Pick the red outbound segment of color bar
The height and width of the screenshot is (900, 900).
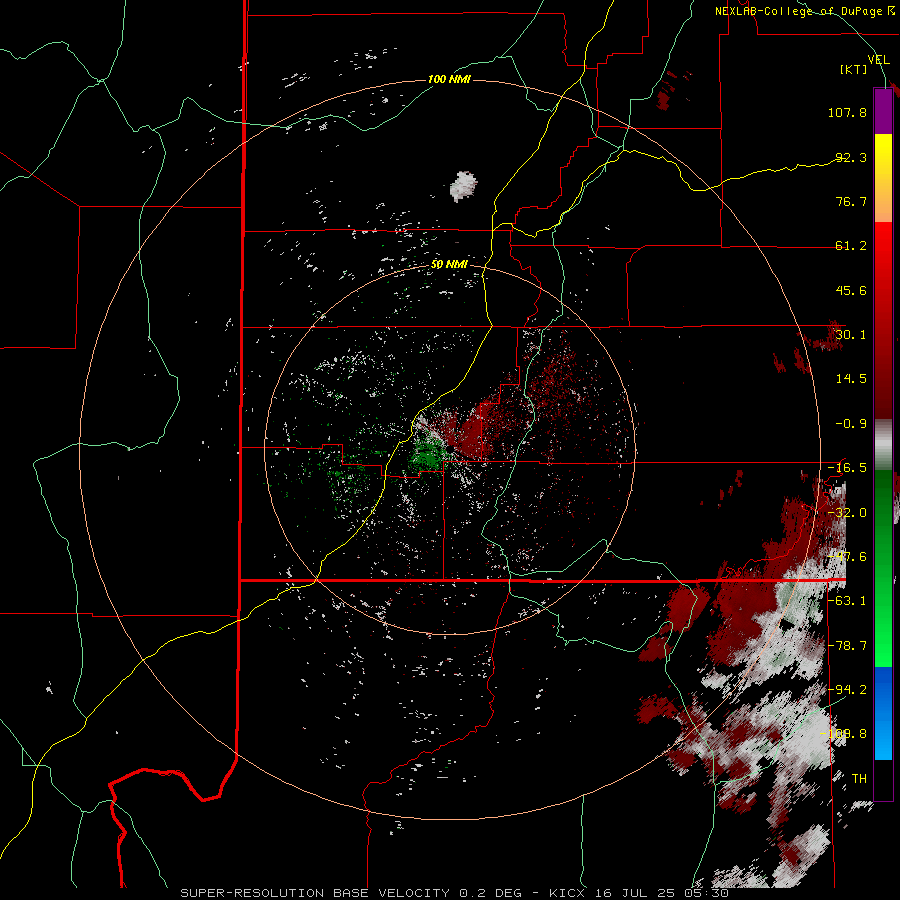(883, 320)
